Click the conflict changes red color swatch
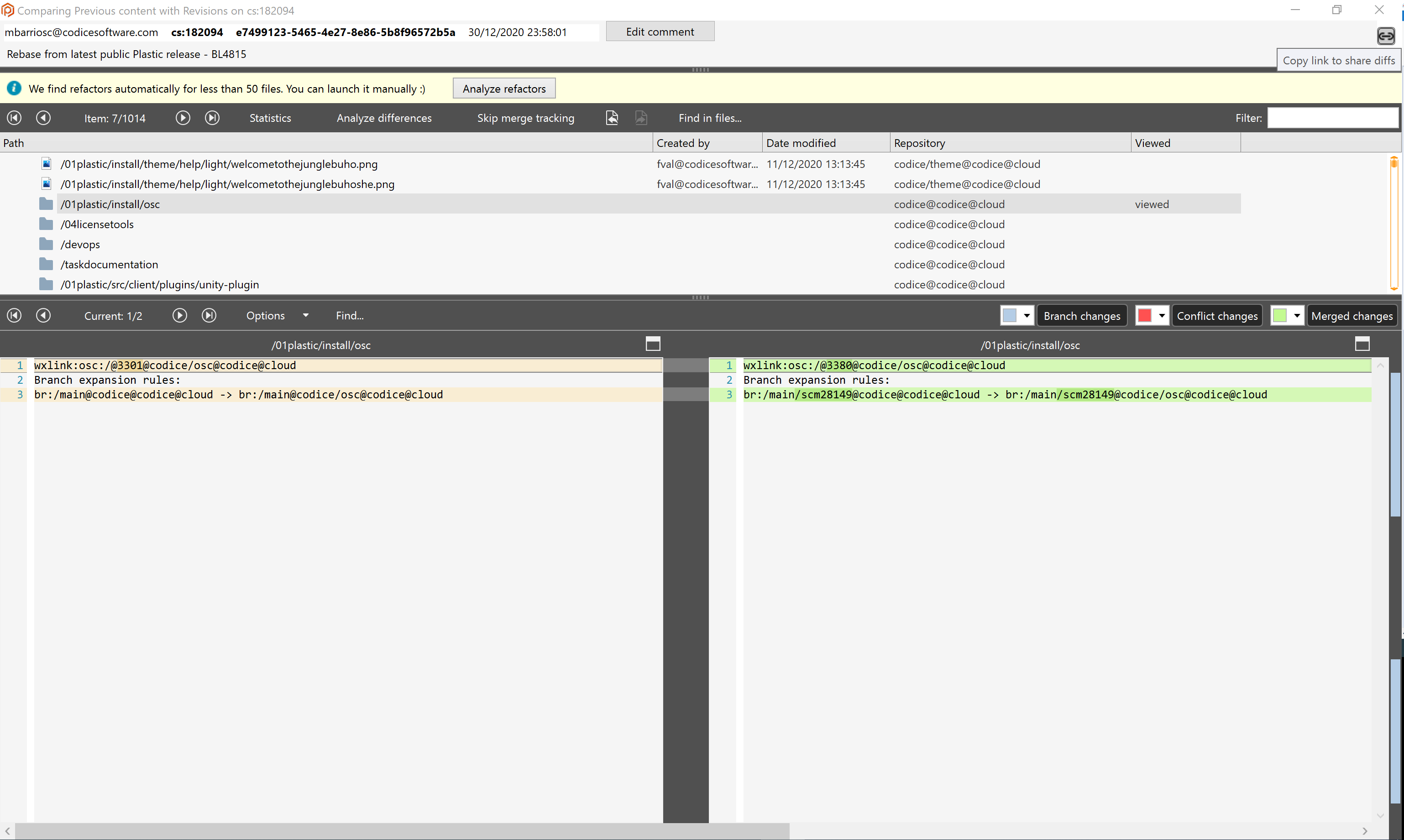 pos(1146,315)
